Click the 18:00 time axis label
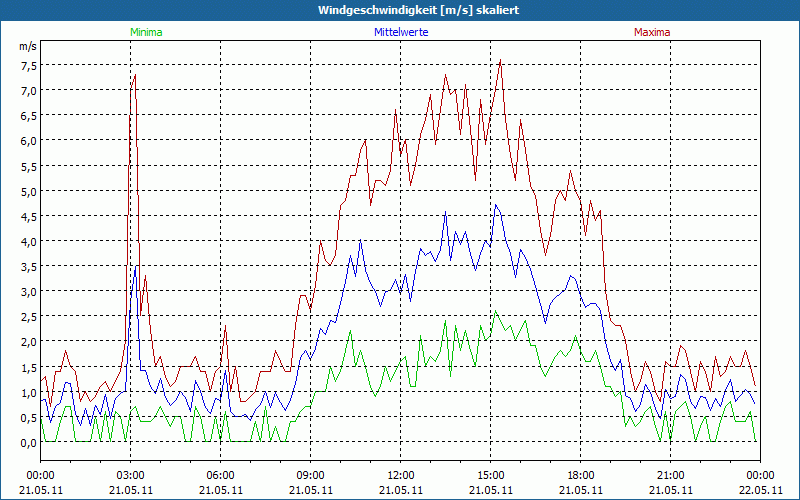This screenshot has height=500, width=800. [581, 476]
